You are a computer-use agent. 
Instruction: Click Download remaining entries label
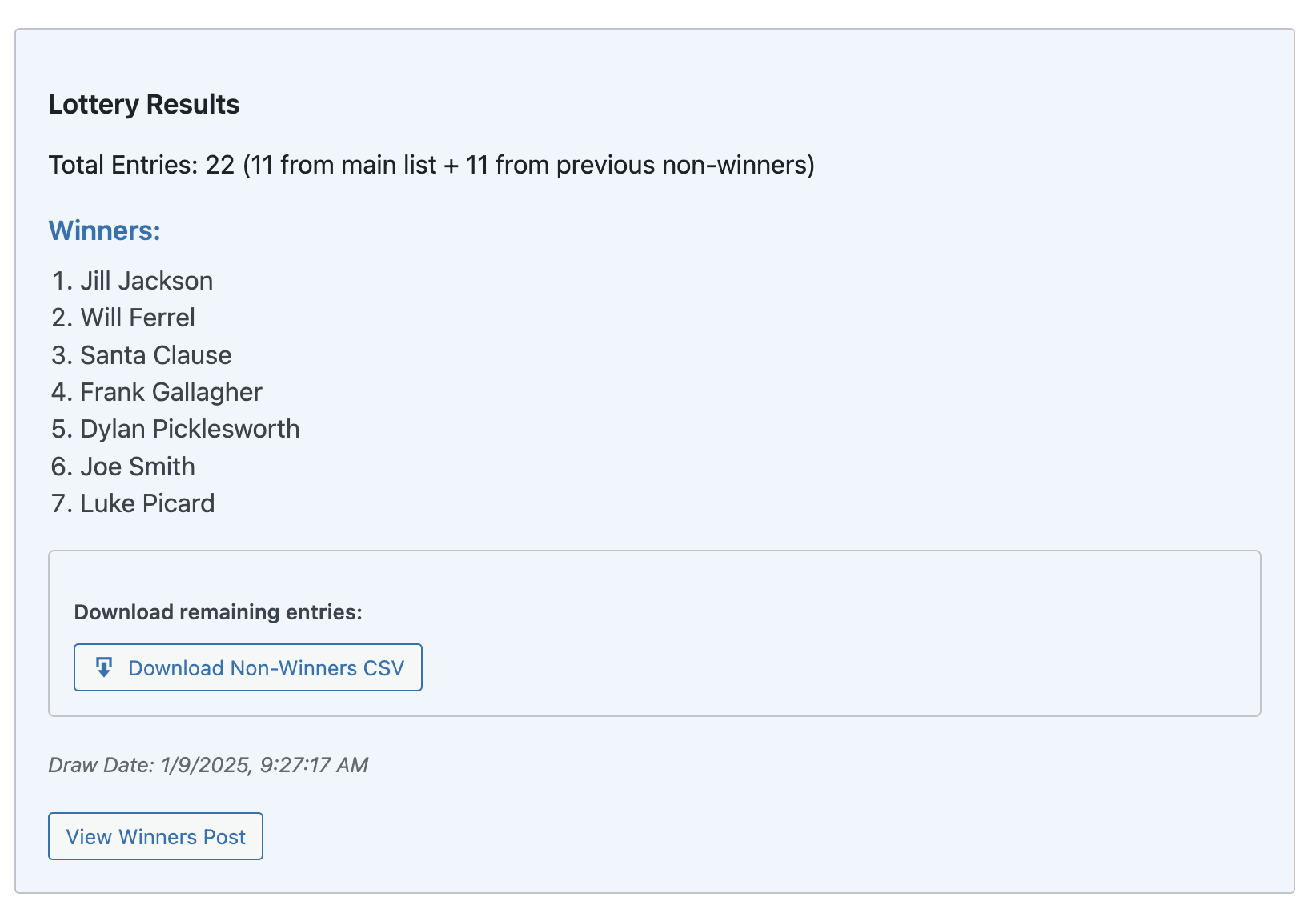point(218,612)
